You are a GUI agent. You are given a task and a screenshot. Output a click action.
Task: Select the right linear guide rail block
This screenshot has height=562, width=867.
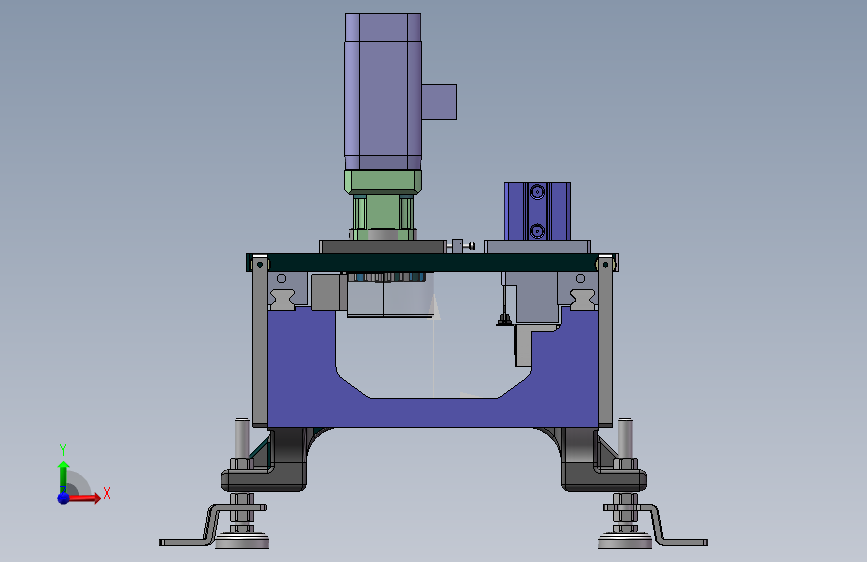(582, 299)
